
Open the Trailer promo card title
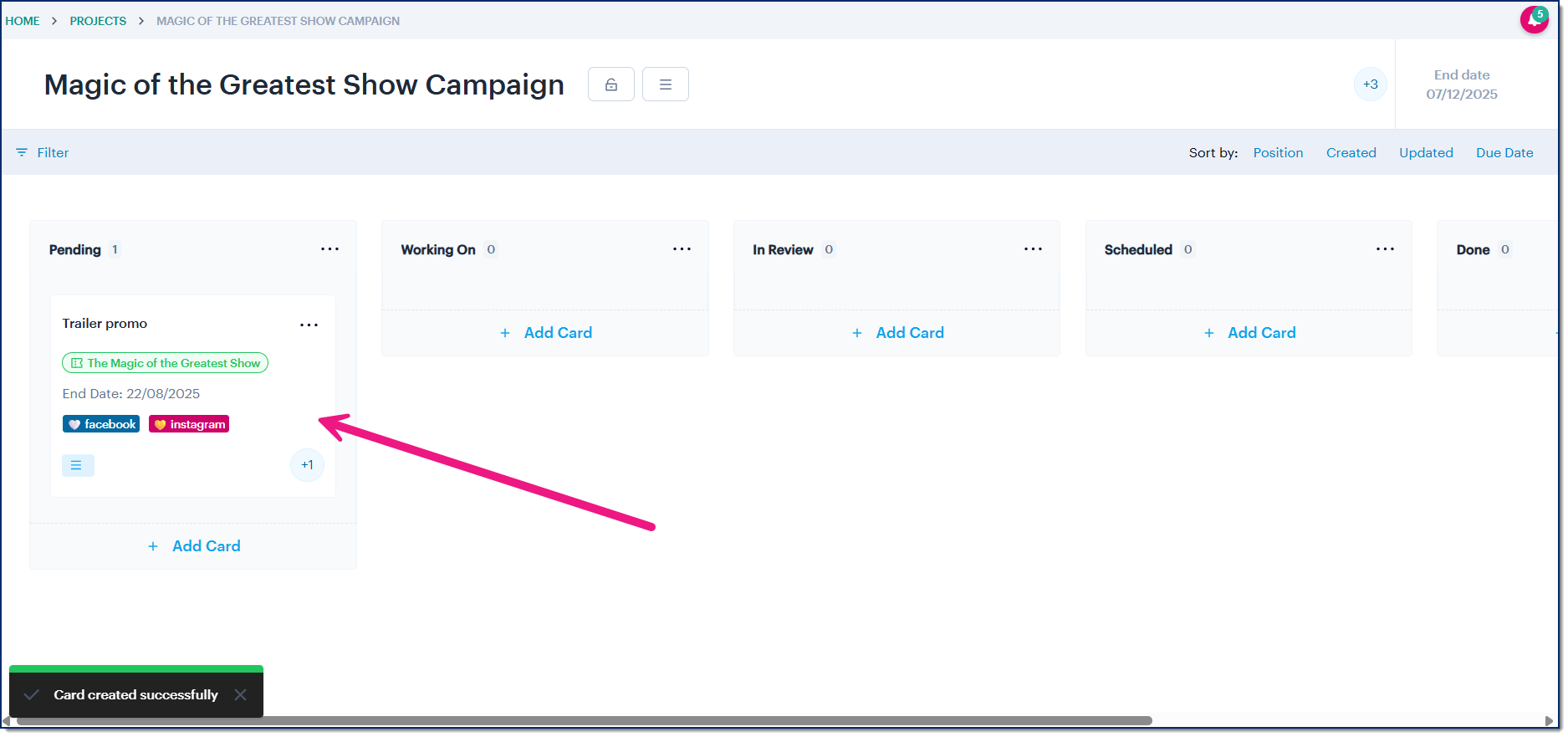(x=105, y=324)
